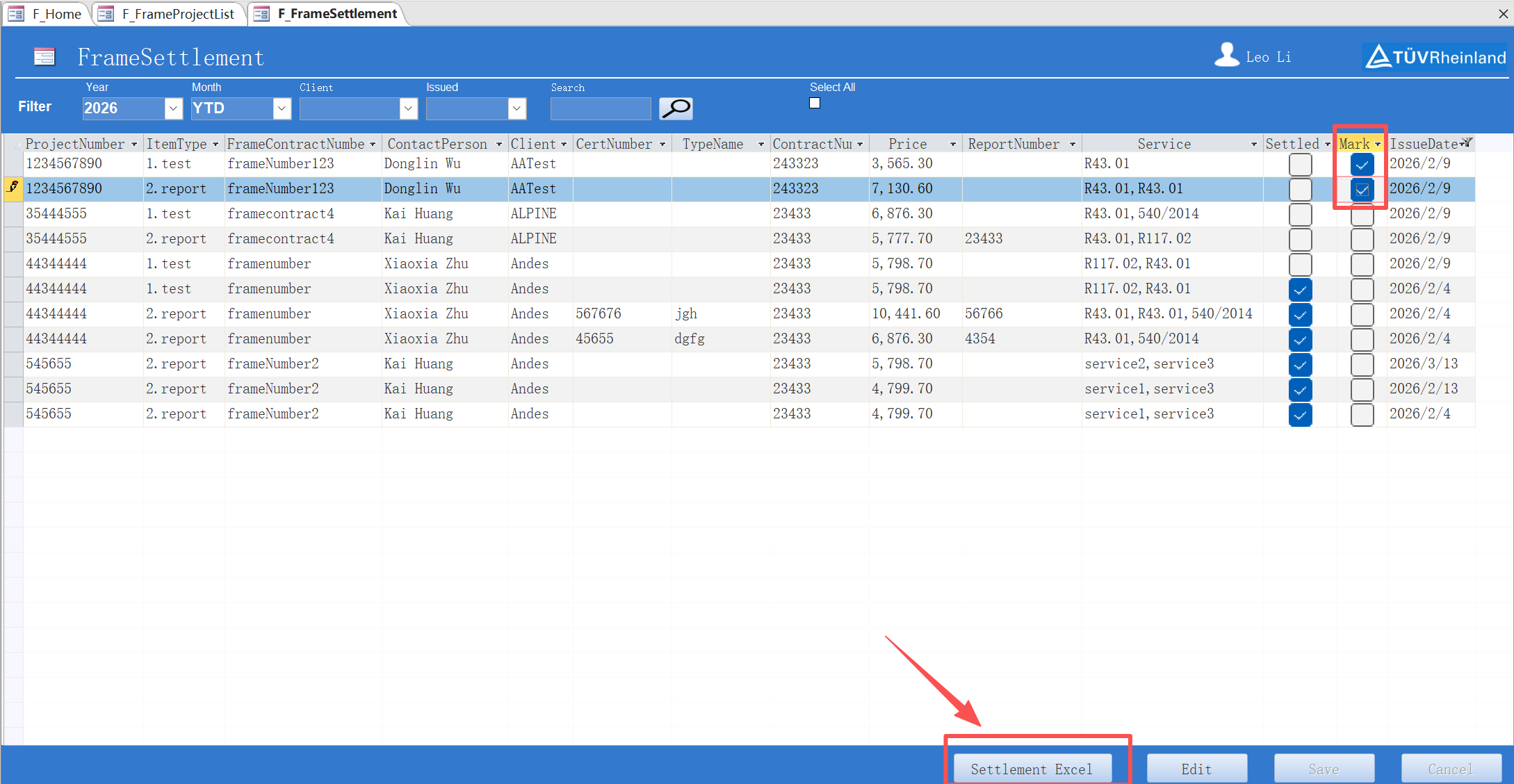Expand the Month YTD dropdown

[282, 108]
